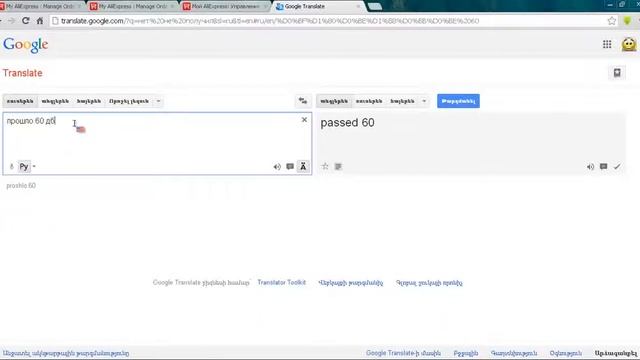Click the address bar URL

269,21
